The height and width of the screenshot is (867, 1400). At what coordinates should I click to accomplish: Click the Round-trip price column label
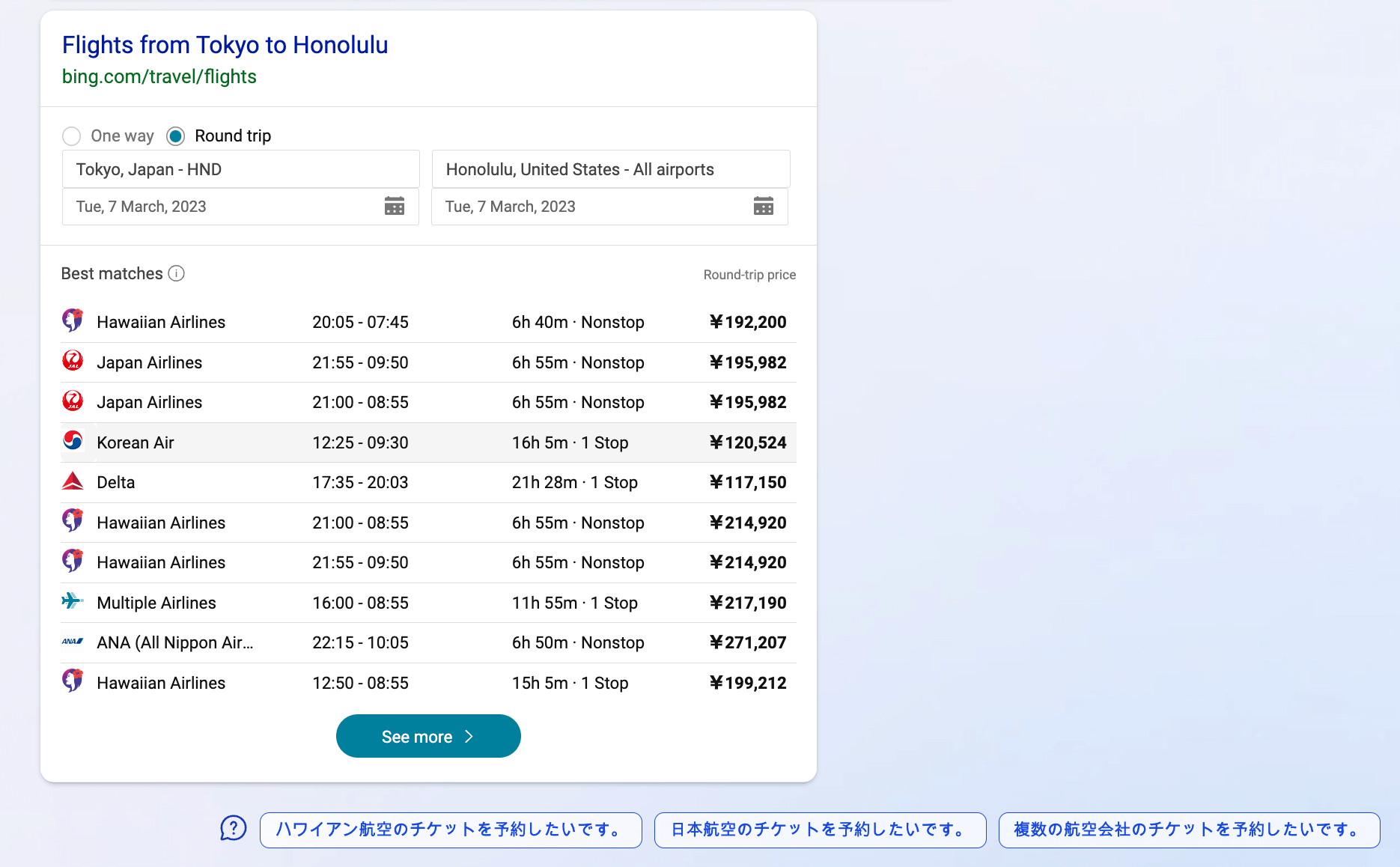click(x=749, y=275)
